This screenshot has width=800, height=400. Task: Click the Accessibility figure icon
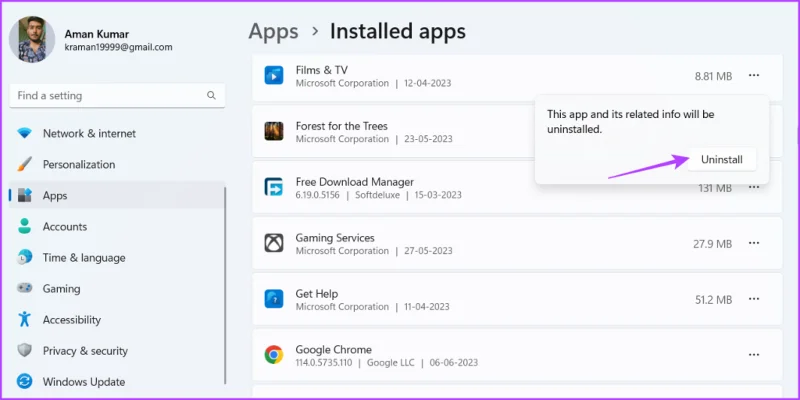tap(24, 319)
